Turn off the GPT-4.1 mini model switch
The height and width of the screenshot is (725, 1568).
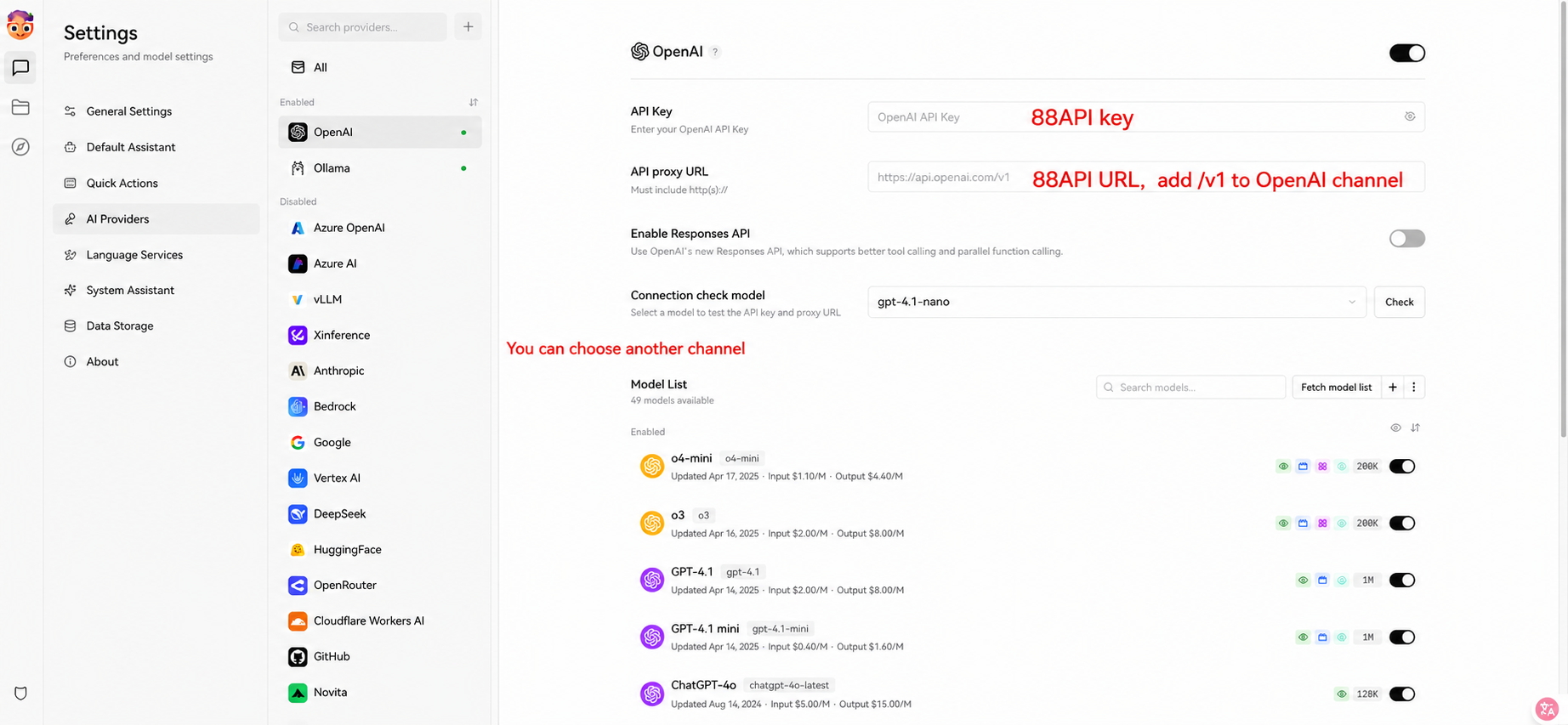pyautogui.click(x=1402, y=637)
